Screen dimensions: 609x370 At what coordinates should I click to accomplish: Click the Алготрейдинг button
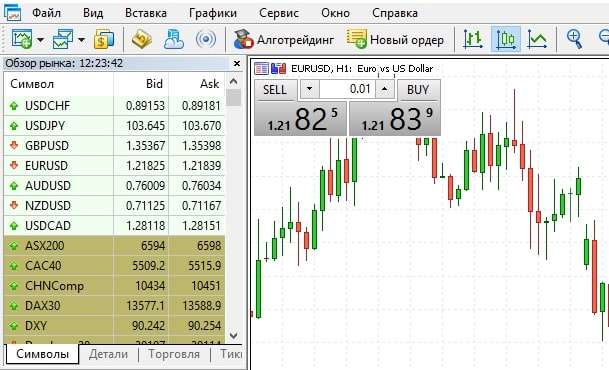click(284, 40)
